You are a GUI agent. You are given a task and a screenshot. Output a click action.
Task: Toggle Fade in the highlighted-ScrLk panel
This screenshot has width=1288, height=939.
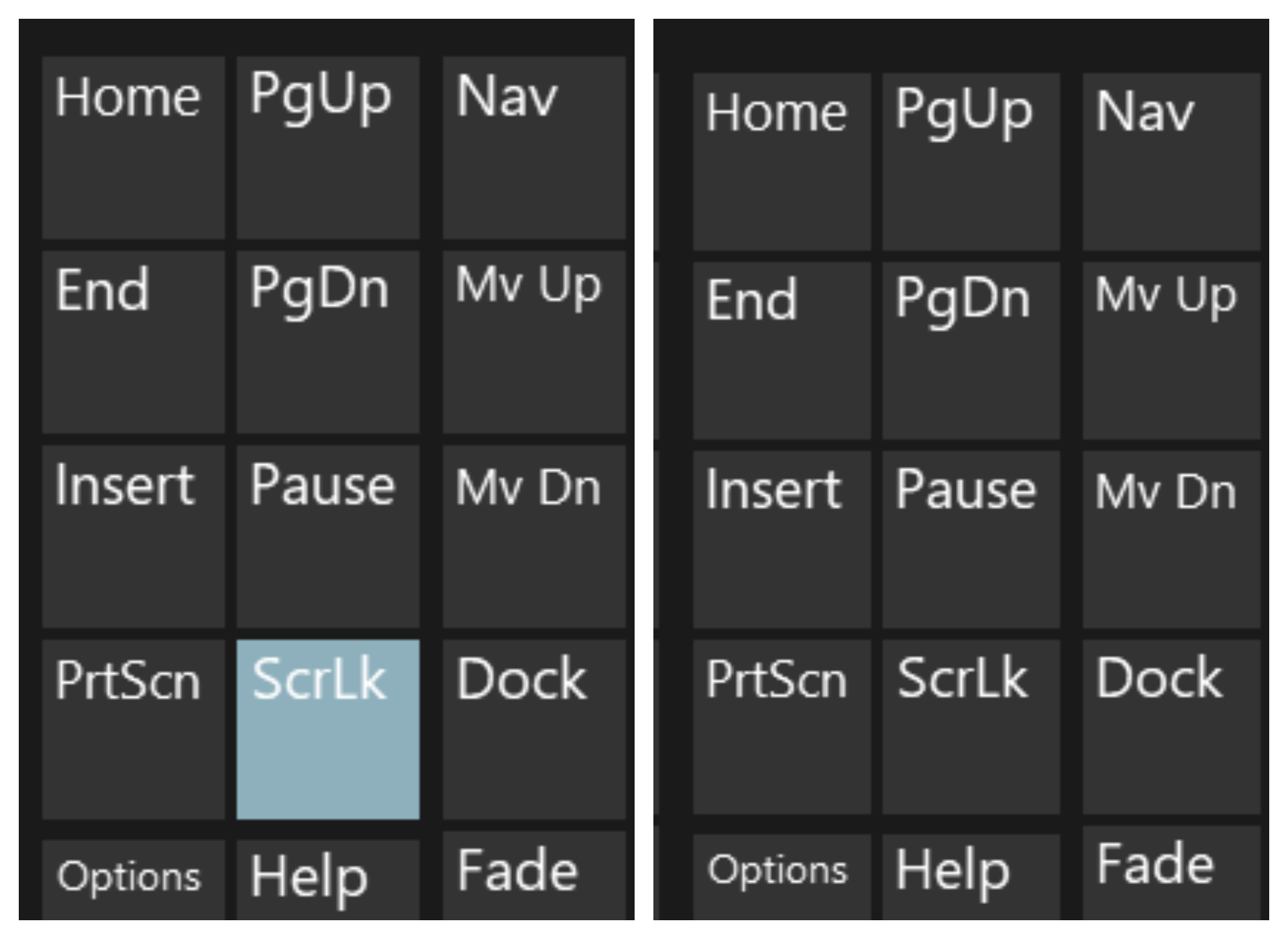[x=534, y=875]
